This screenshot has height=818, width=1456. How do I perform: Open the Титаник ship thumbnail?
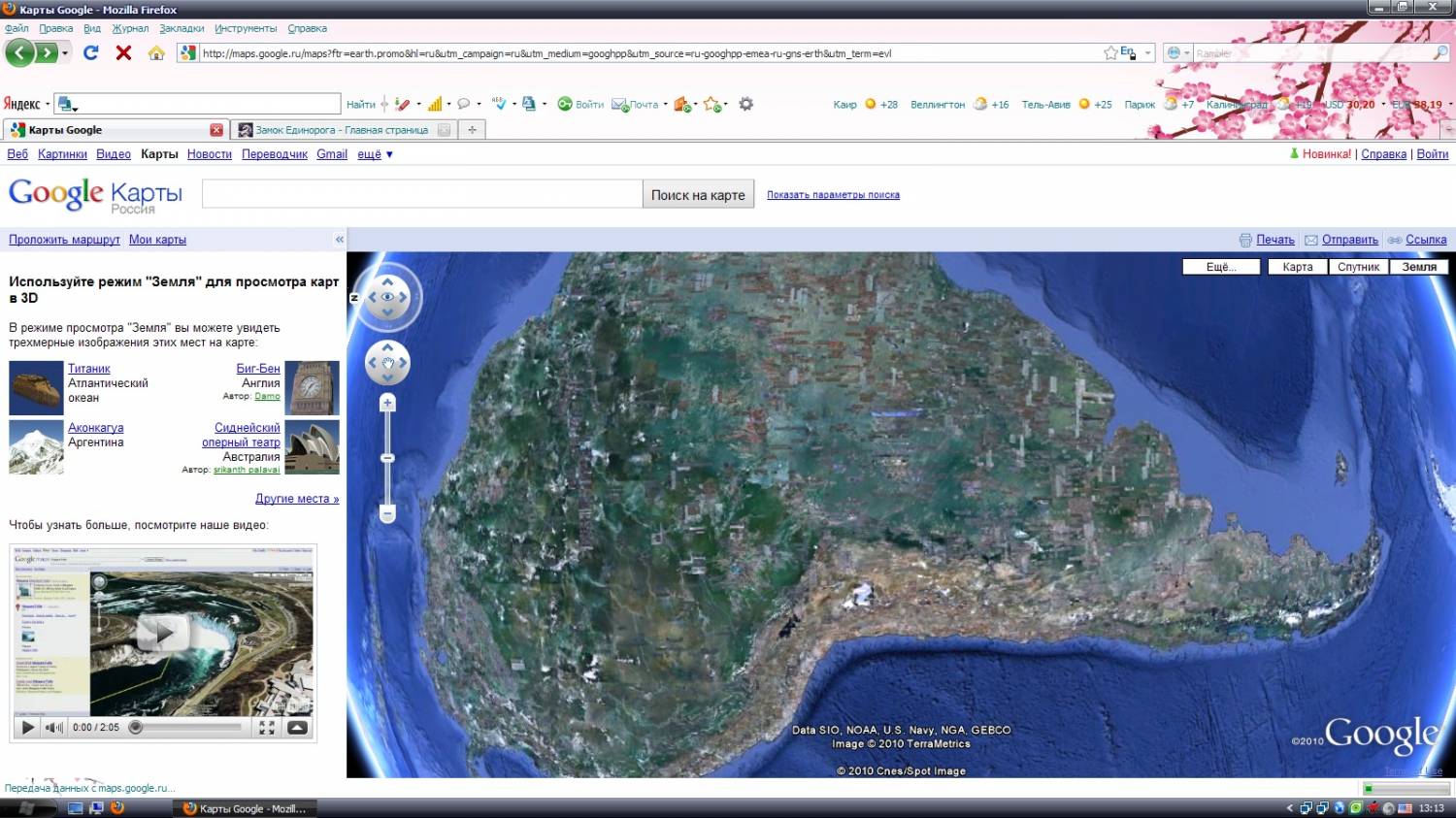pyautogui.click(x=36, y=388)
